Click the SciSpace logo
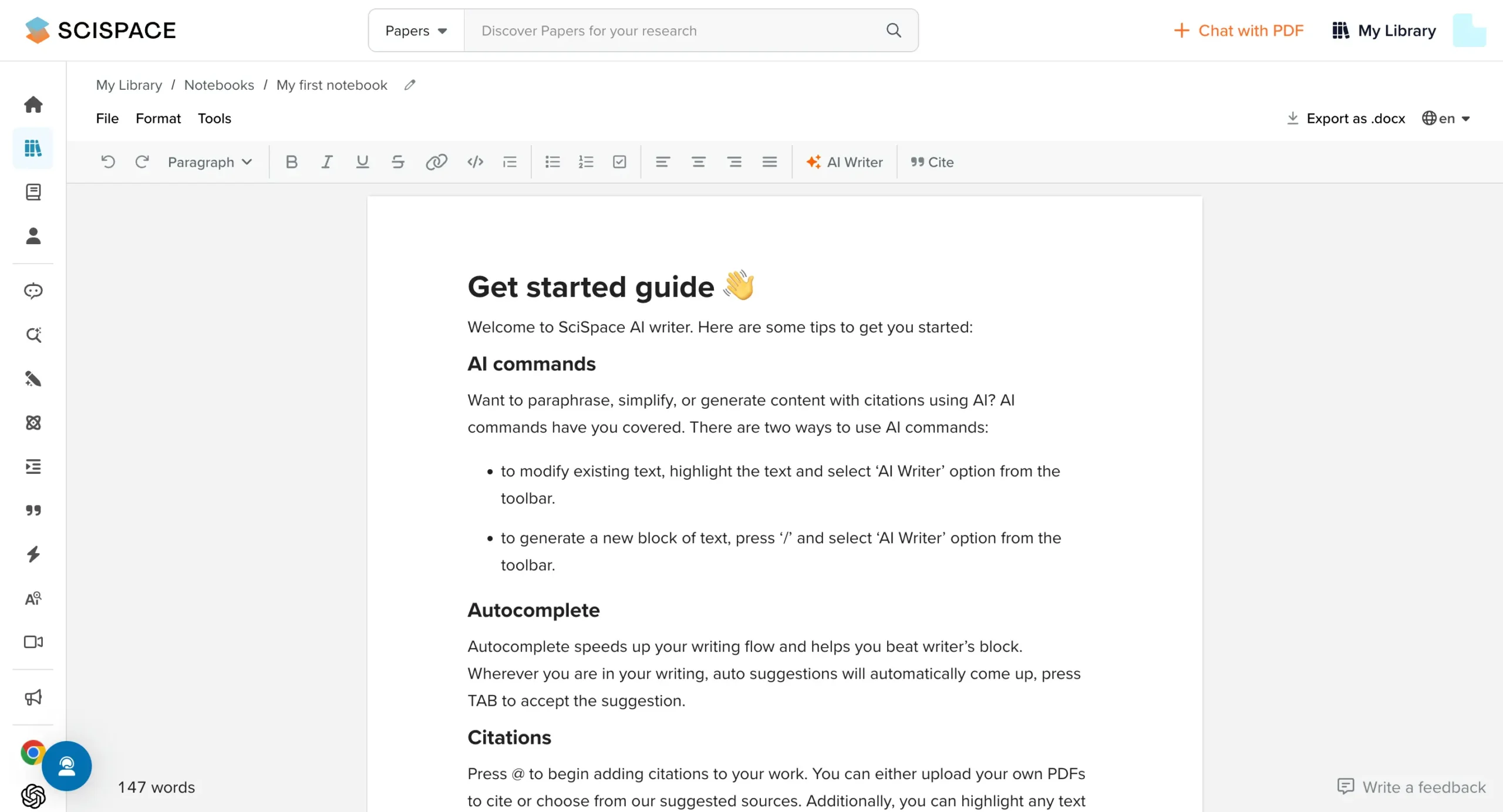Viewport: 1503px width, 812px height. [100, 30]
